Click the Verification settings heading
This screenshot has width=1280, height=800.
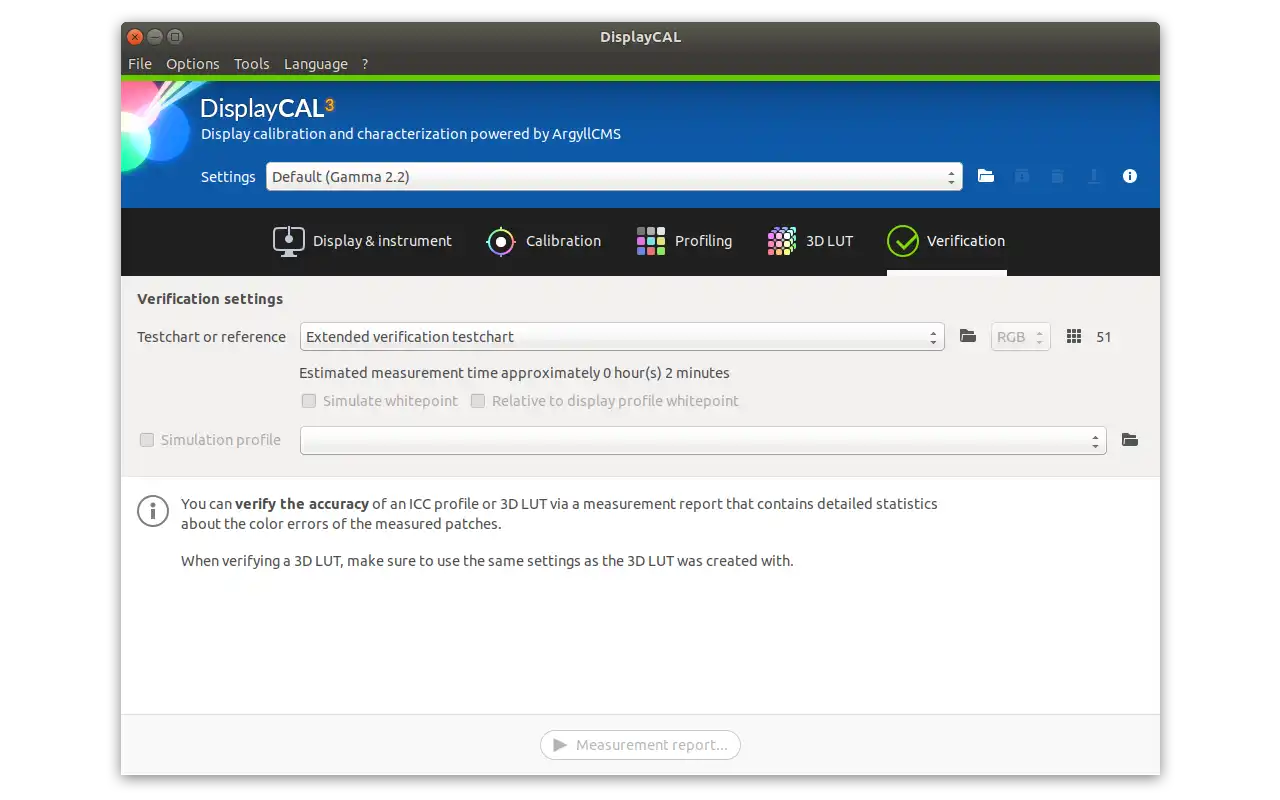click(210, 299)
